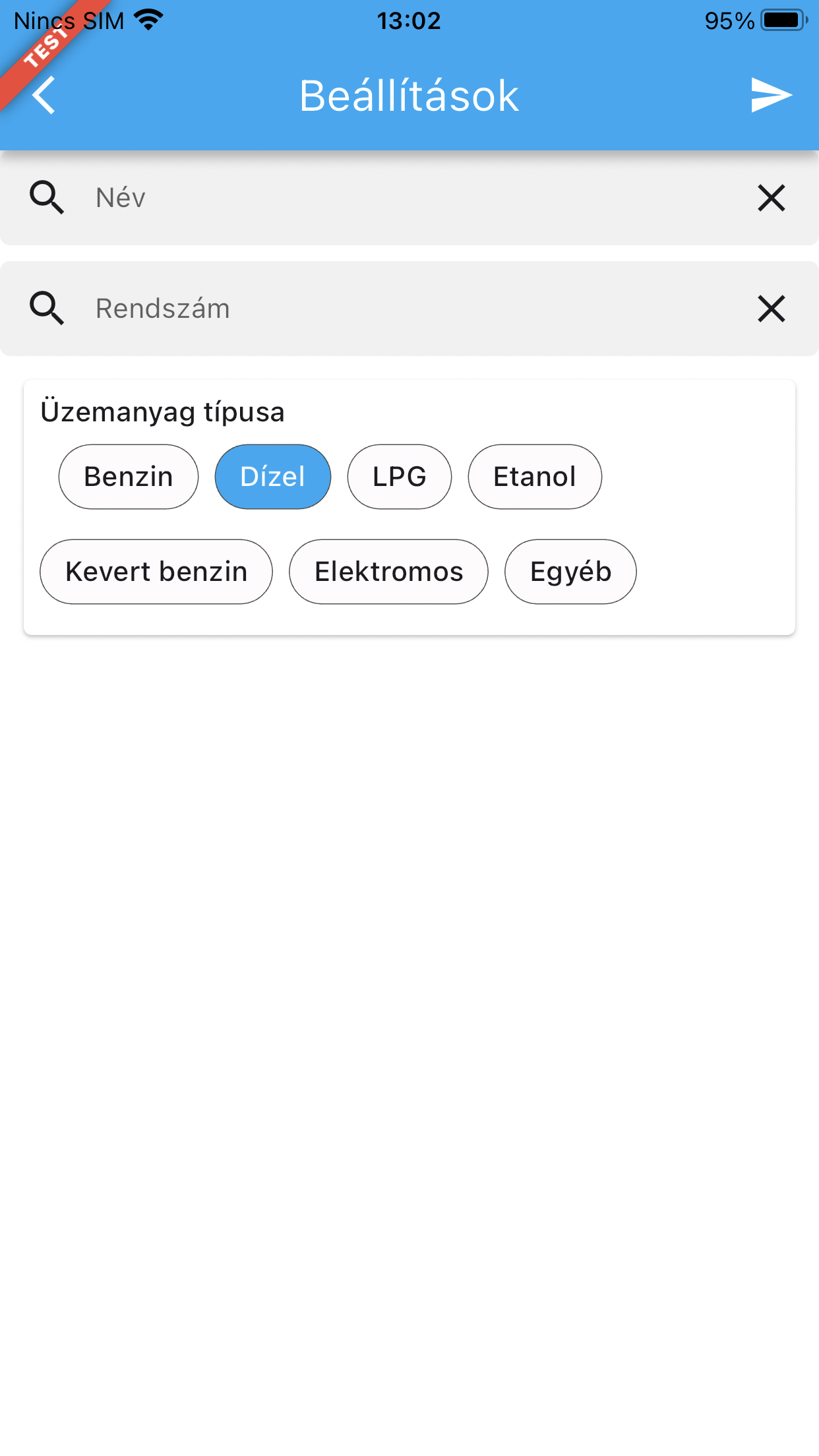Clear the Név field with X
Screen dimensions: 819x1456
tap(771, 198)
